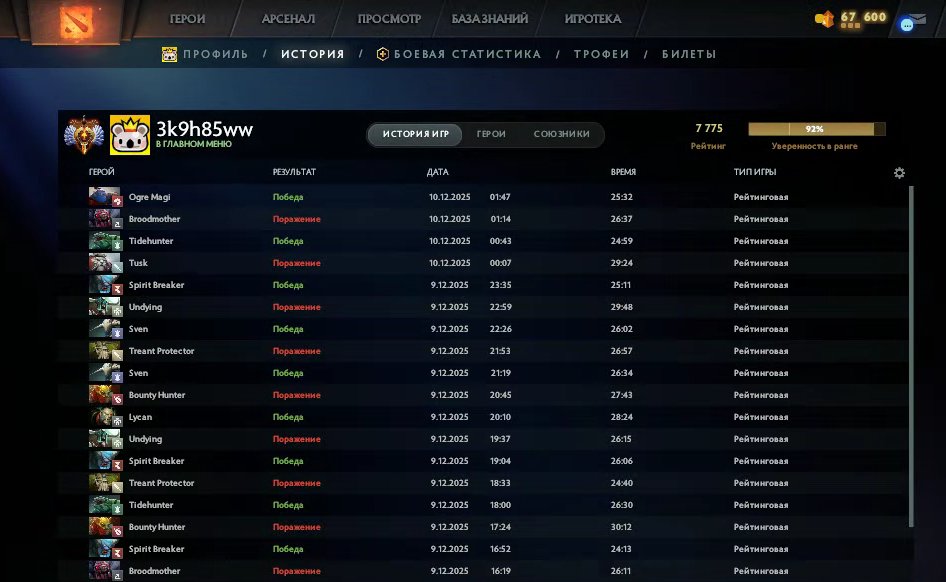Click the Broodmother hero portrait

[x=105, y=218]
